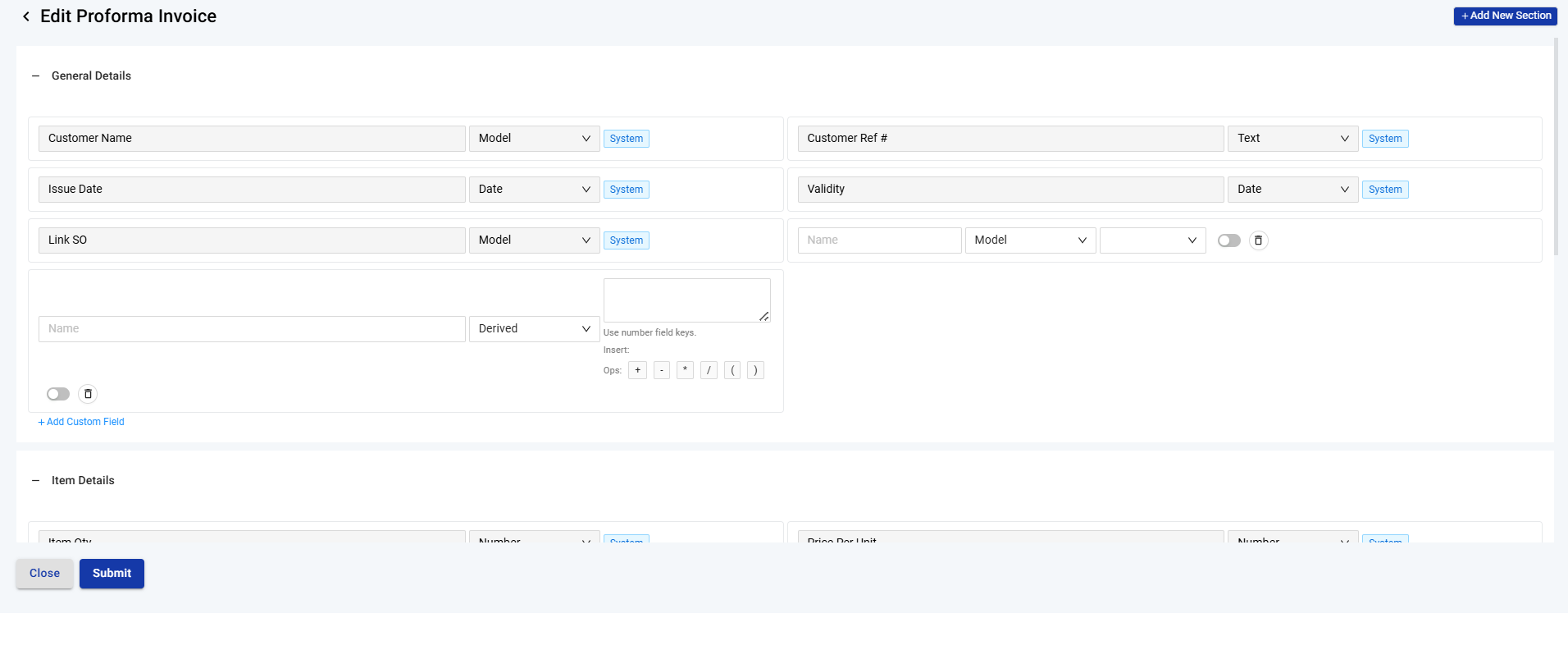
Task: Open the type dropdown for Customer Ref #
Action: pos(1292,139)
